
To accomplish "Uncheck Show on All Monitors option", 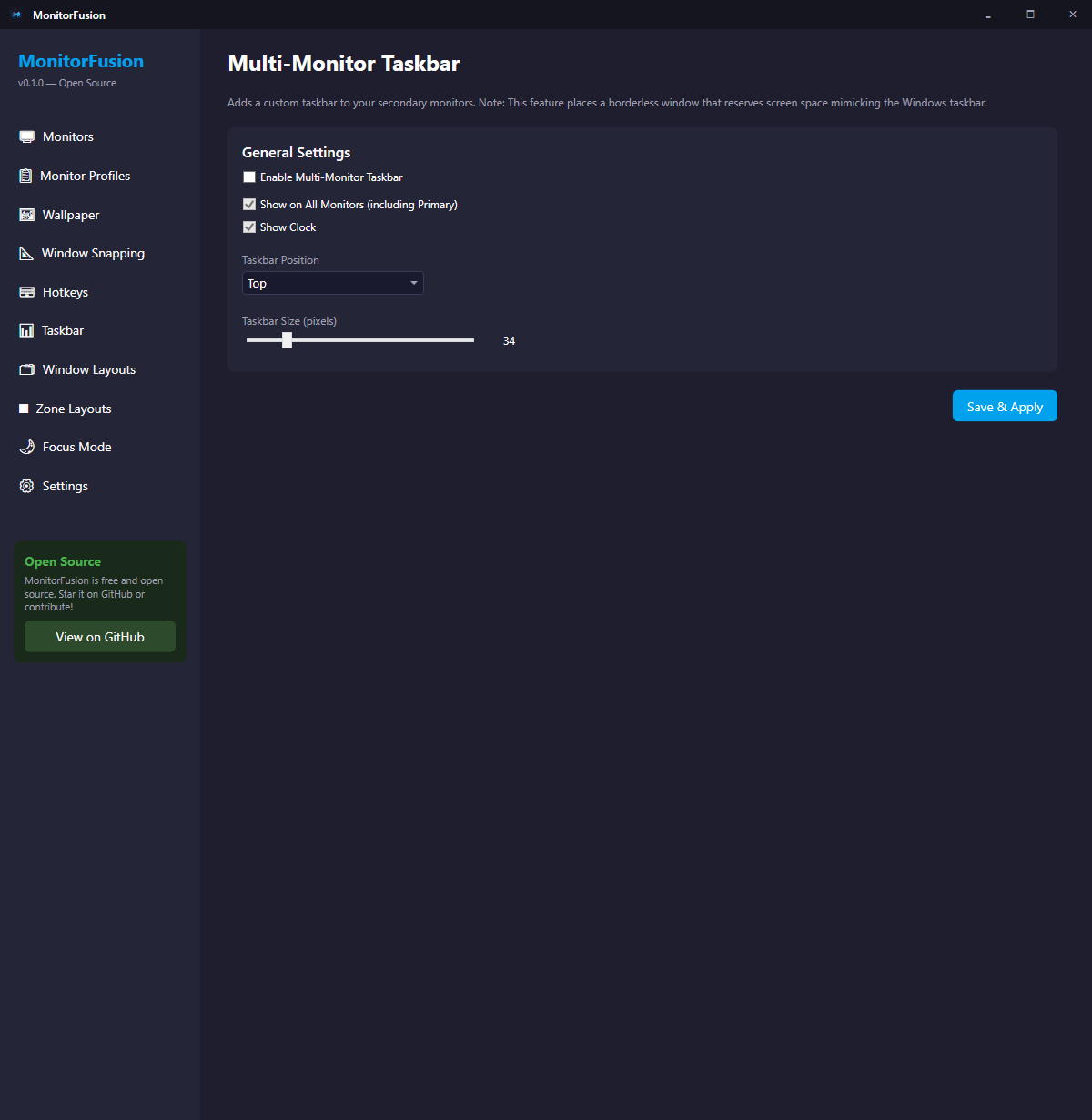I will 249,204.
